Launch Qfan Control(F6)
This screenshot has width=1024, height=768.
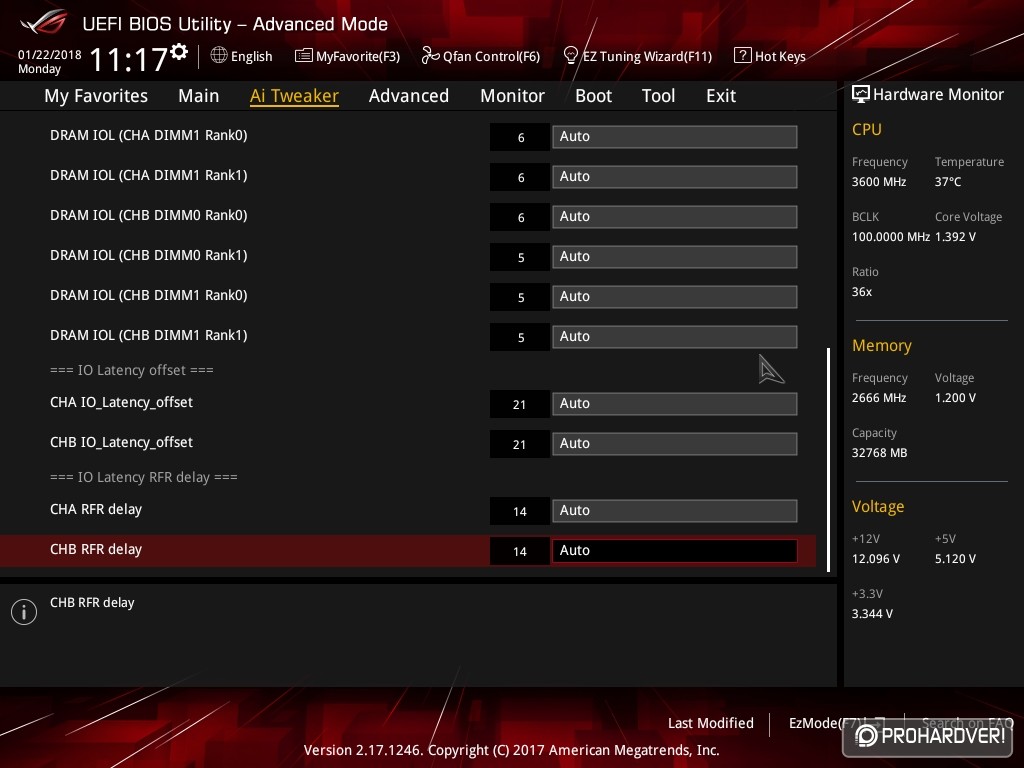(491, 56)
